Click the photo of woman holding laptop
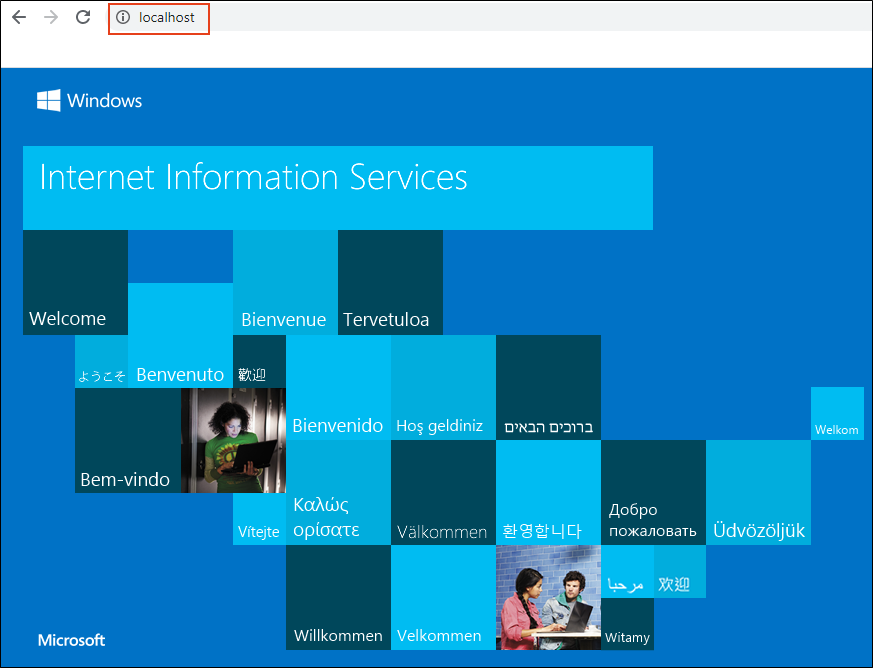This screenshot has height=668, width=873. 233,440
